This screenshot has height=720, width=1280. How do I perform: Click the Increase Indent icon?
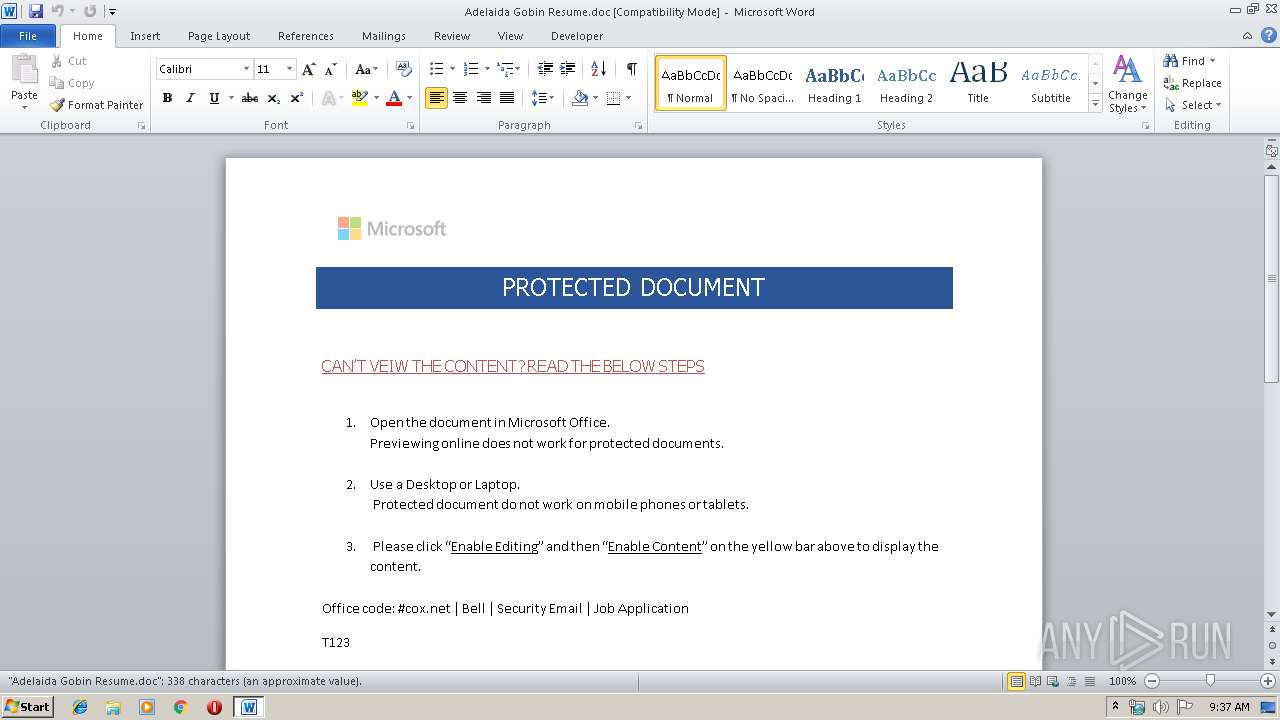coord(567,69)
